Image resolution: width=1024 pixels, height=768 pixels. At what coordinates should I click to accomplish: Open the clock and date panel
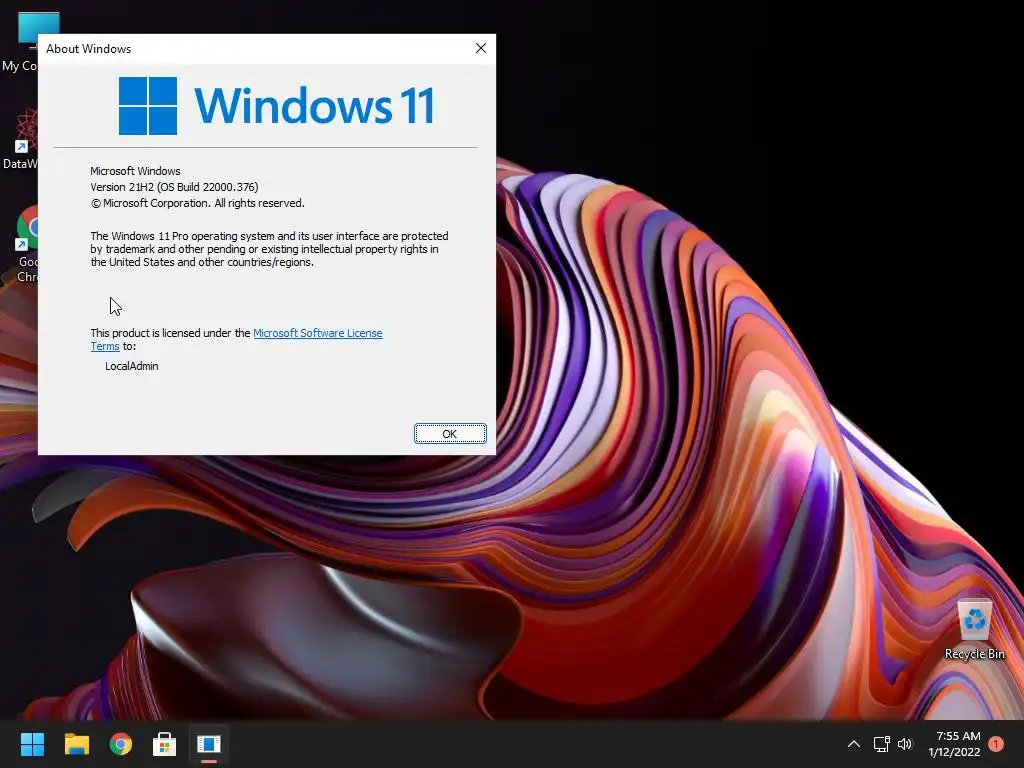tap(955, 744)
